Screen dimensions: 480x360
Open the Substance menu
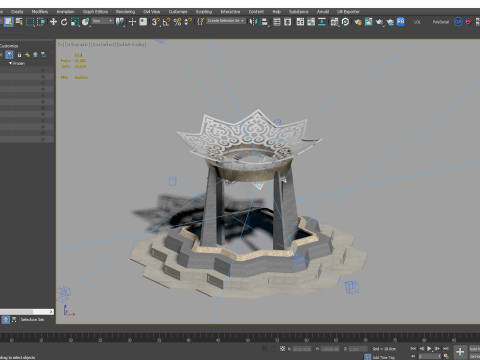(x=299, y=12)
